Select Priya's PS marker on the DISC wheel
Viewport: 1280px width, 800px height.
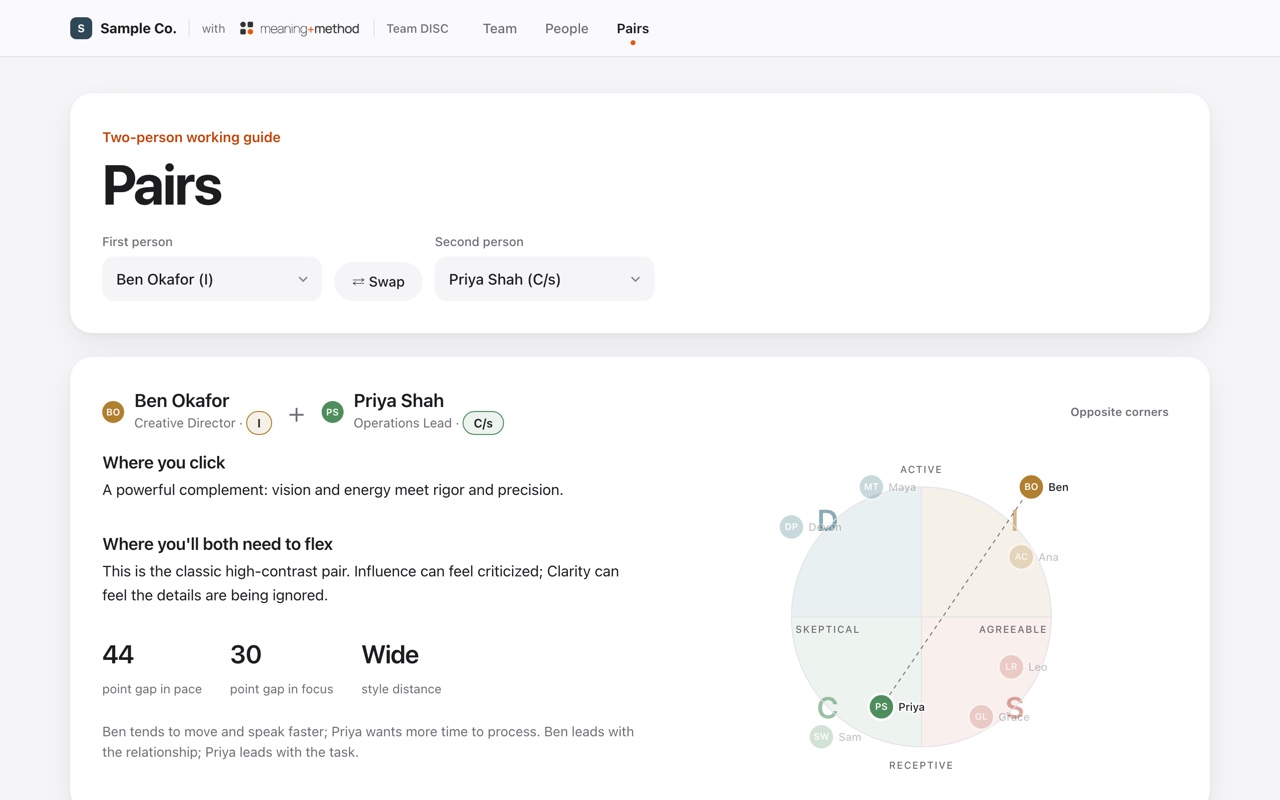(881, 707)
